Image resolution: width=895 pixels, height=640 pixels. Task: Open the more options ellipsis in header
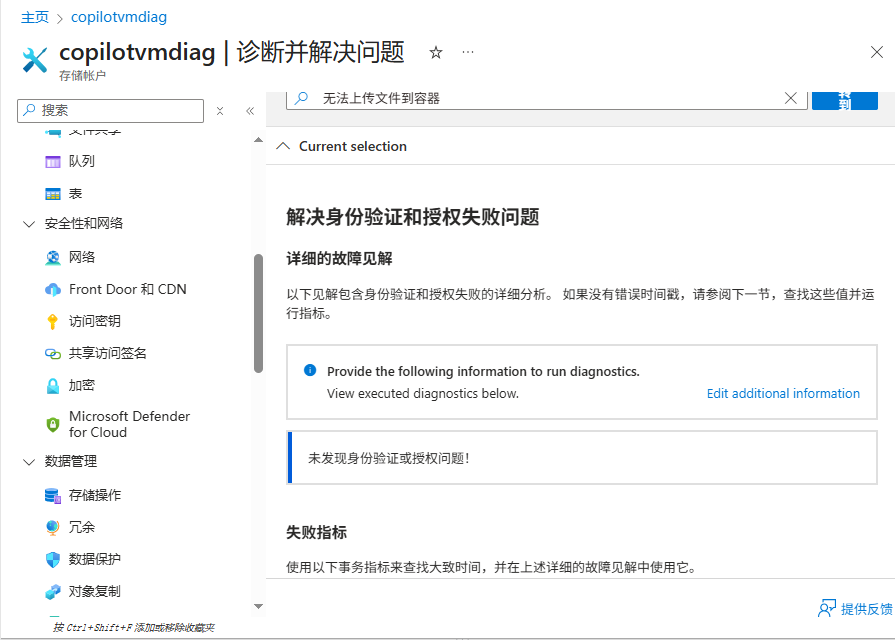pos(468,52)
